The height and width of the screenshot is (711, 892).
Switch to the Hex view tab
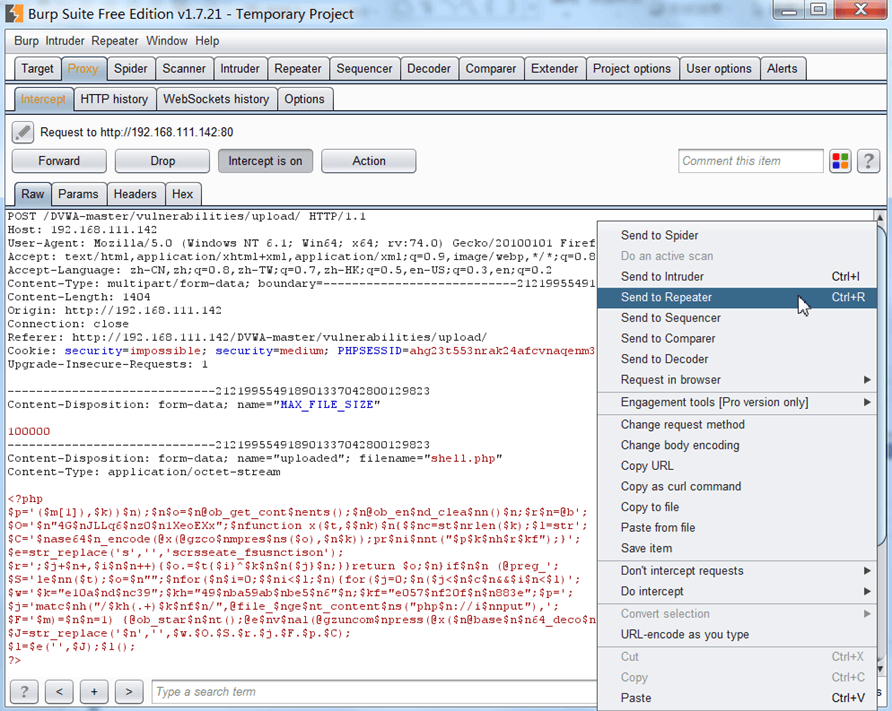coord(183,195)
